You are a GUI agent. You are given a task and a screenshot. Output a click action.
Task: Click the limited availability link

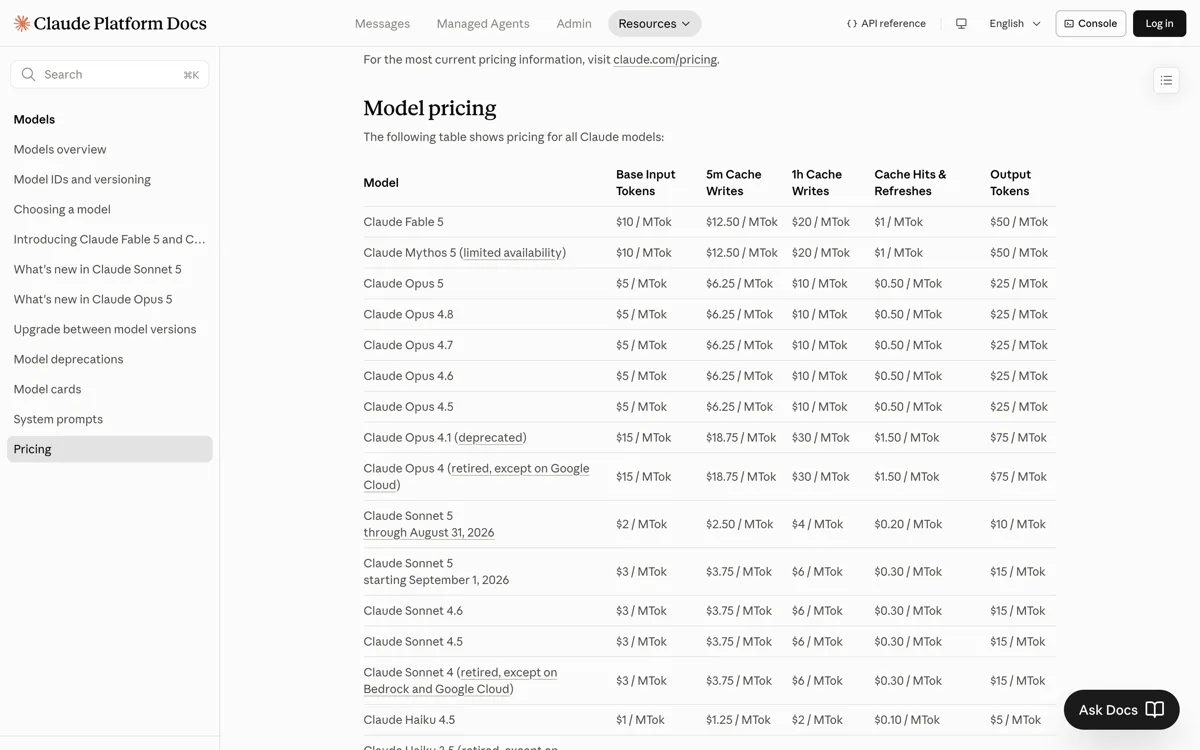point(512,252)
